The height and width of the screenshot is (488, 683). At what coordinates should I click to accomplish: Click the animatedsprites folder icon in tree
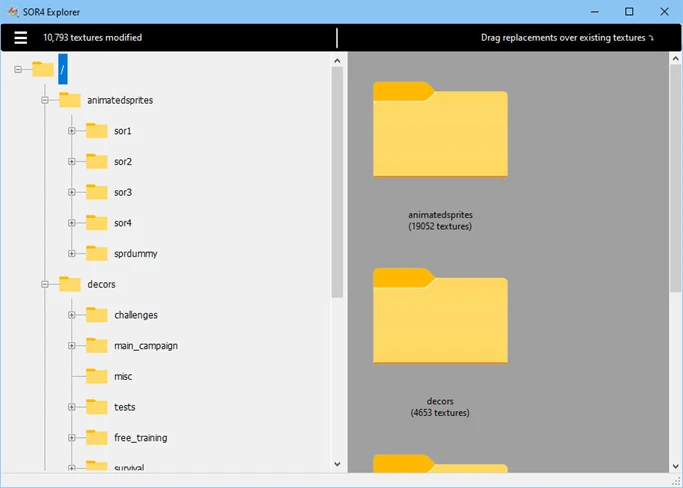tap(70, 100)
